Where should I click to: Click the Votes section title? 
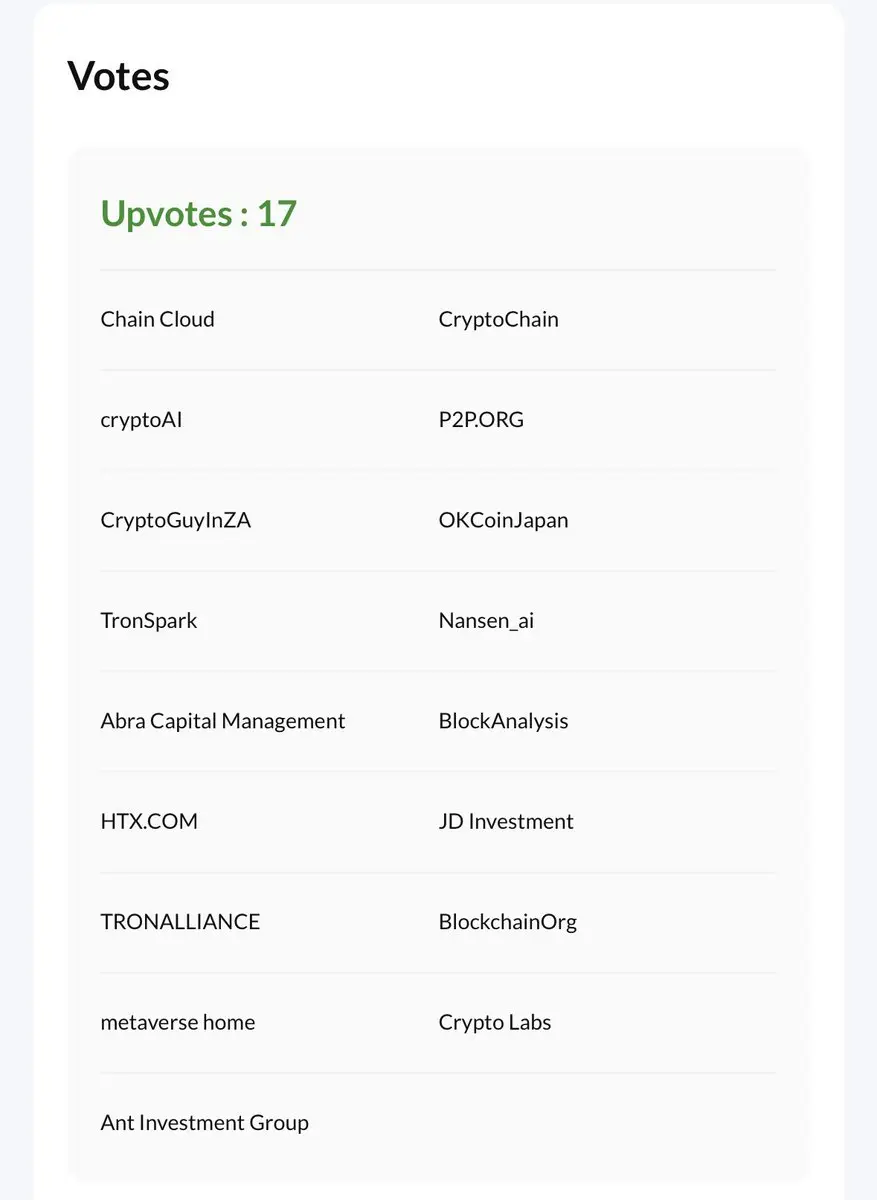tap(118, 76)
